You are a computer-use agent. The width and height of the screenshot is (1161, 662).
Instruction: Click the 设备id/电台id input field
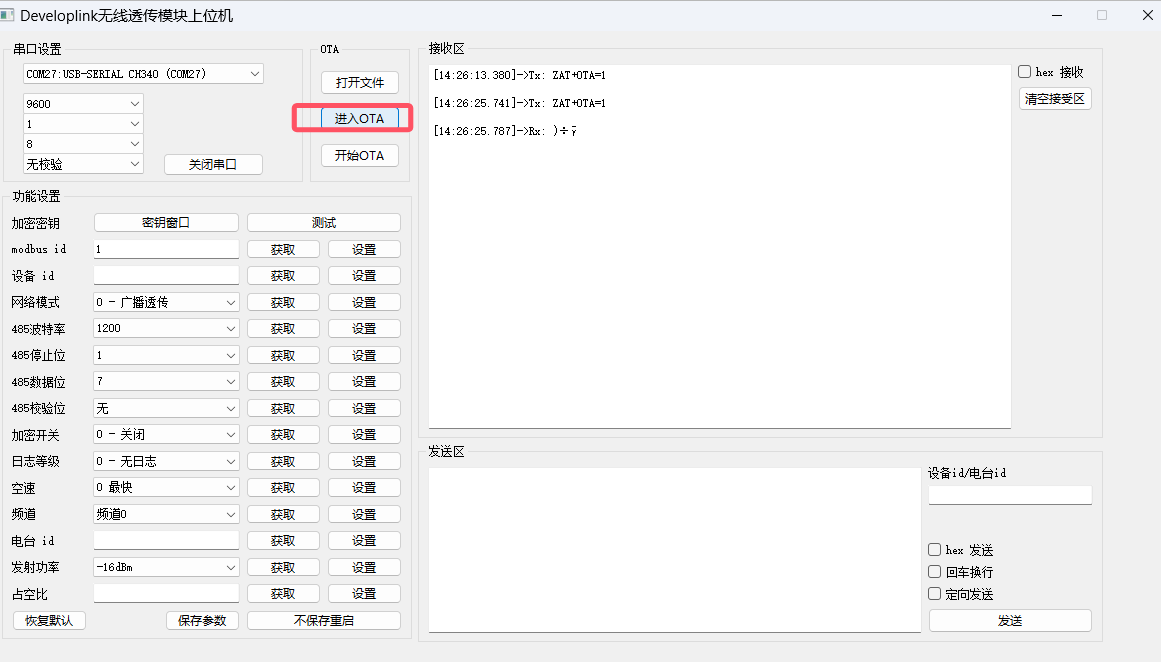pyautogui.click(x=1010, y=495)
